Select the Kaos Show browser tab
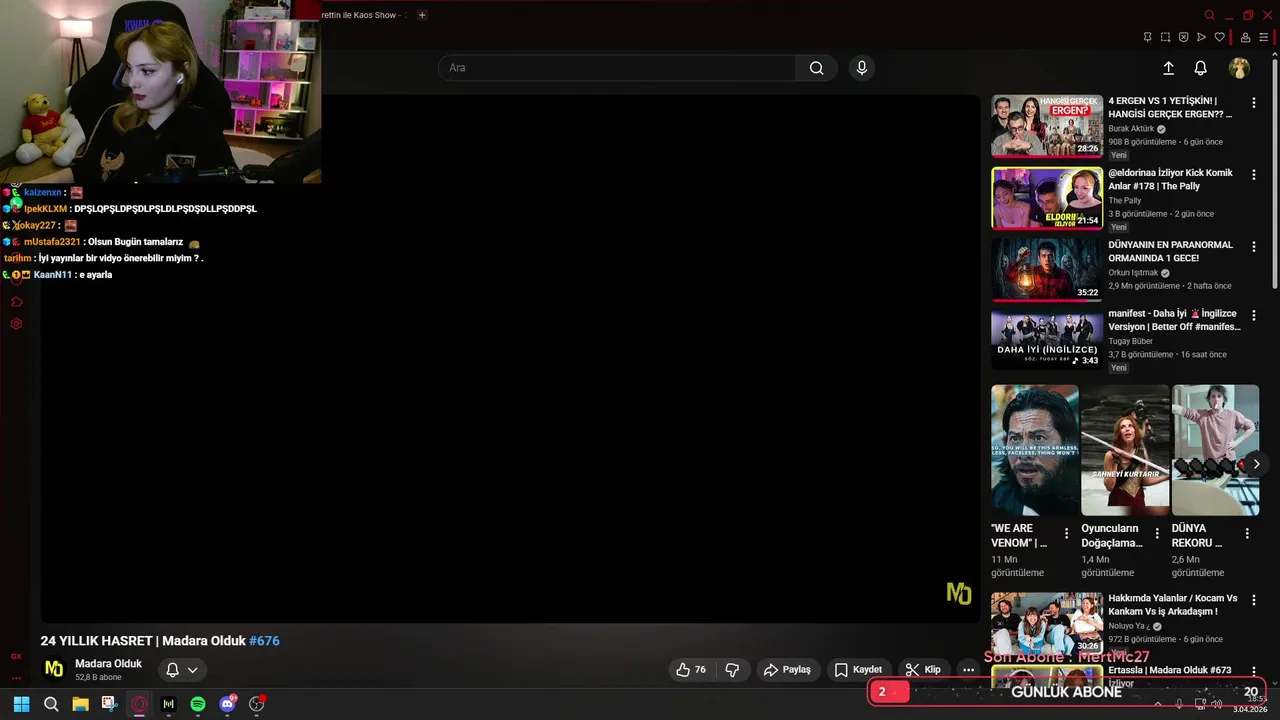Screen dimensions: 1280x720 coord(362,15)
